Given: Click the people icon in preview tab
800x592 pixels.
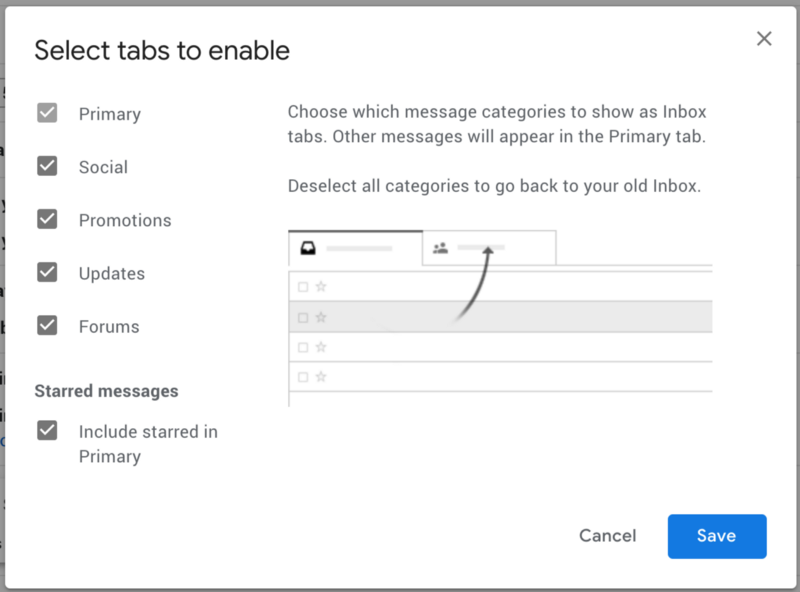Looking at the screenshot, I should point(440,248).
